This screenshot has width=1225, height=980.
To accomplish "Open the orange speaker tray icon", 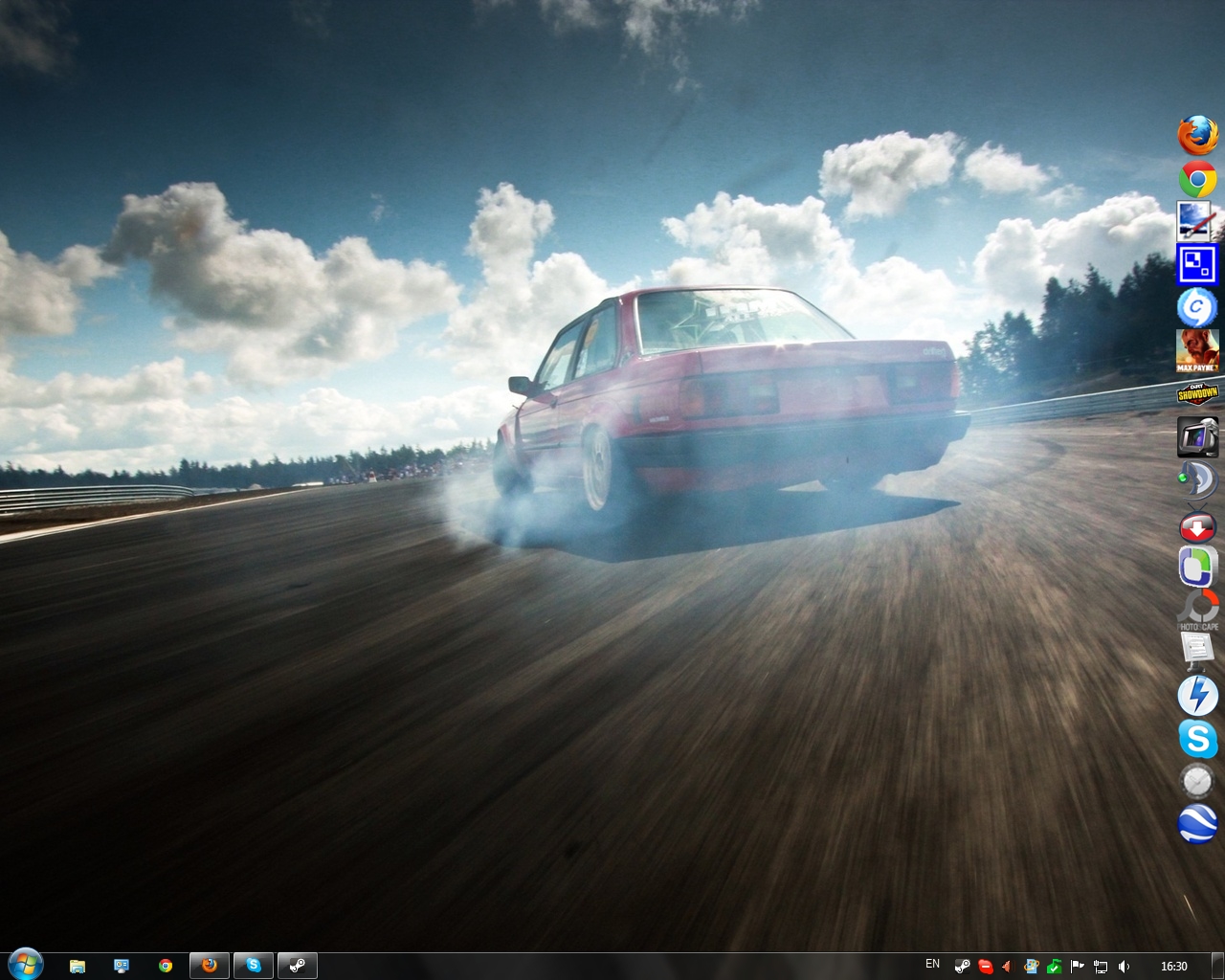I will [1007, 967].
